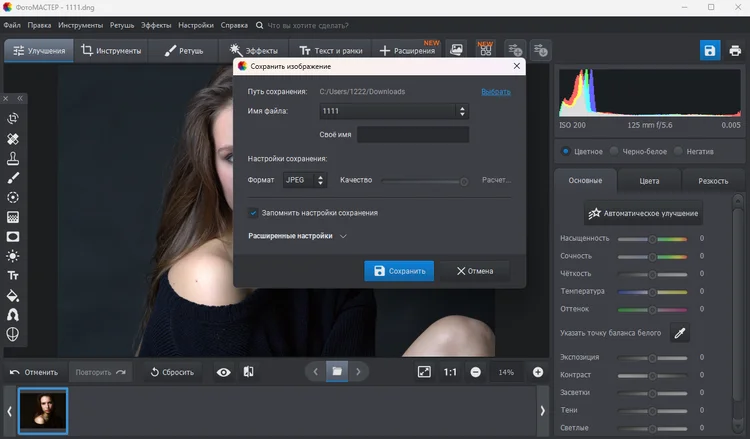The image size is (750, 439).
Task: Go to next photo arrow
Action: click(x=358, y=372)
